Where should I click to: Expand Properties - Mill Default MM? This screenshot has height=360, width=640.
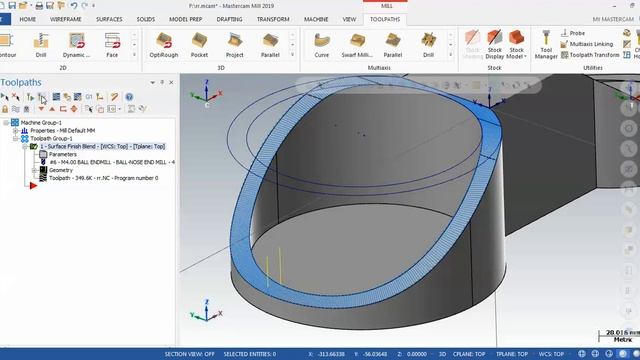[16, 131]
